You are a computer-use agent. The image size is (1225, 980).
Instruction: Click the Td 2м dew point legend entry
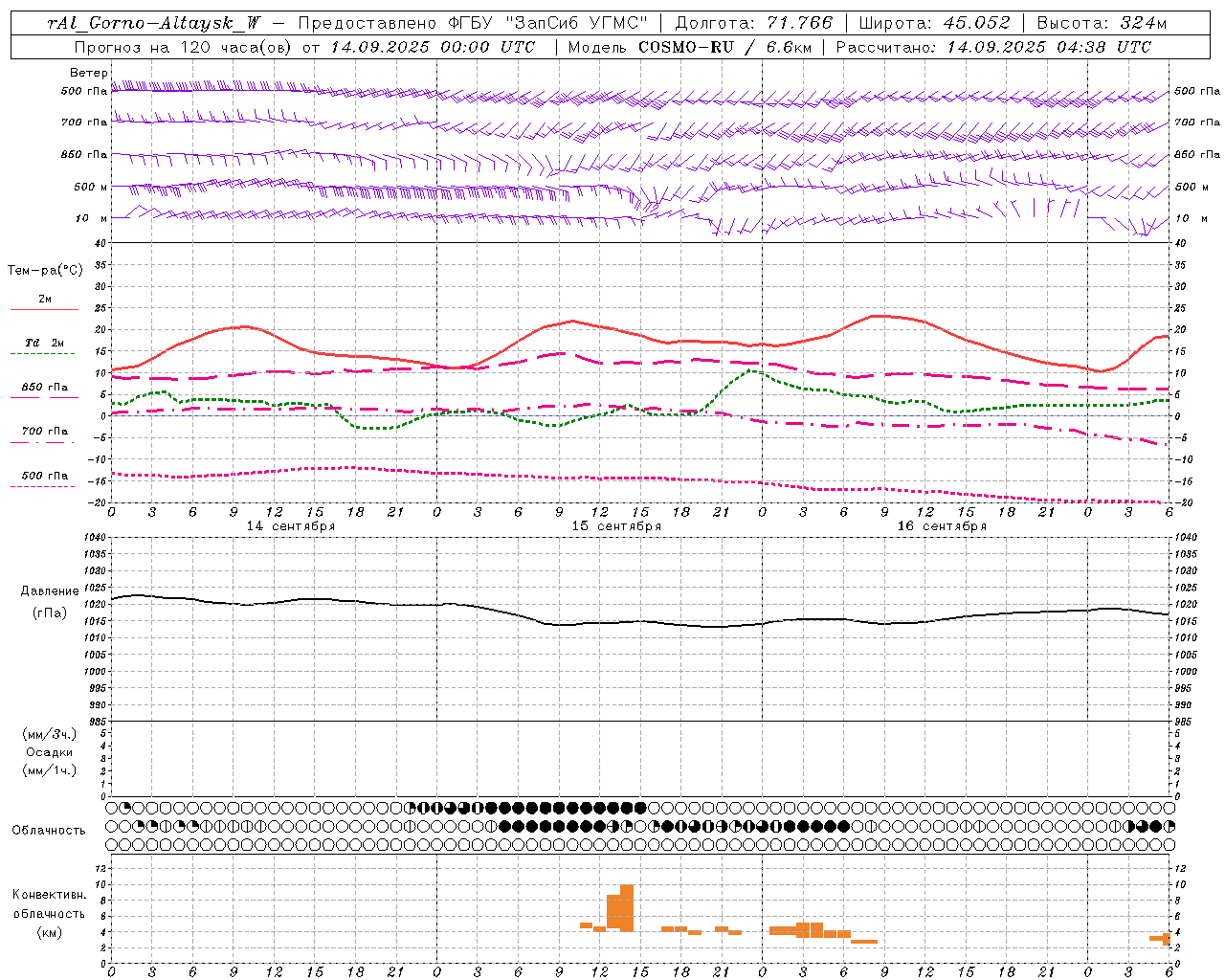pos(45,342)
